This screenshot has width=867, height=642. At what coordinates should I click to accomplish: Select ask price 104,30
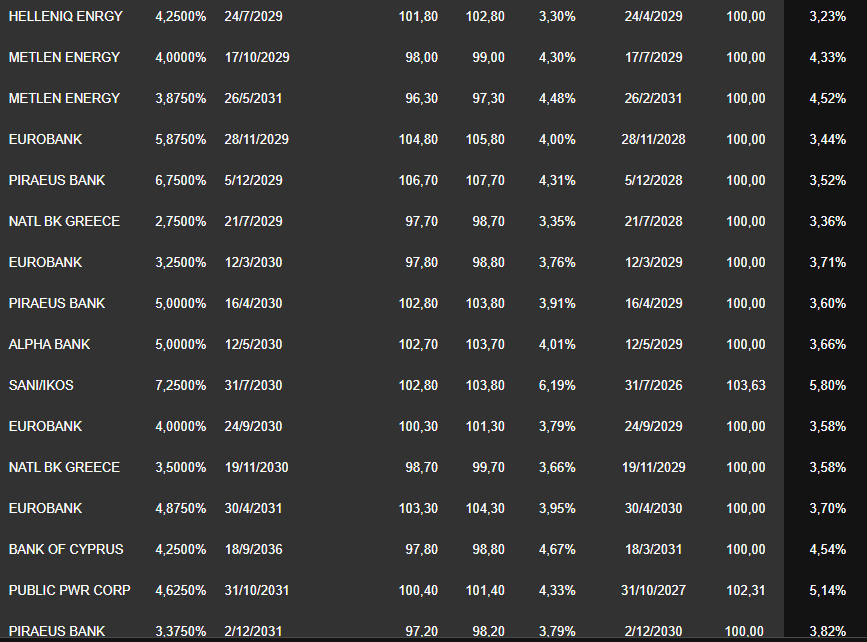click(485, 508)
